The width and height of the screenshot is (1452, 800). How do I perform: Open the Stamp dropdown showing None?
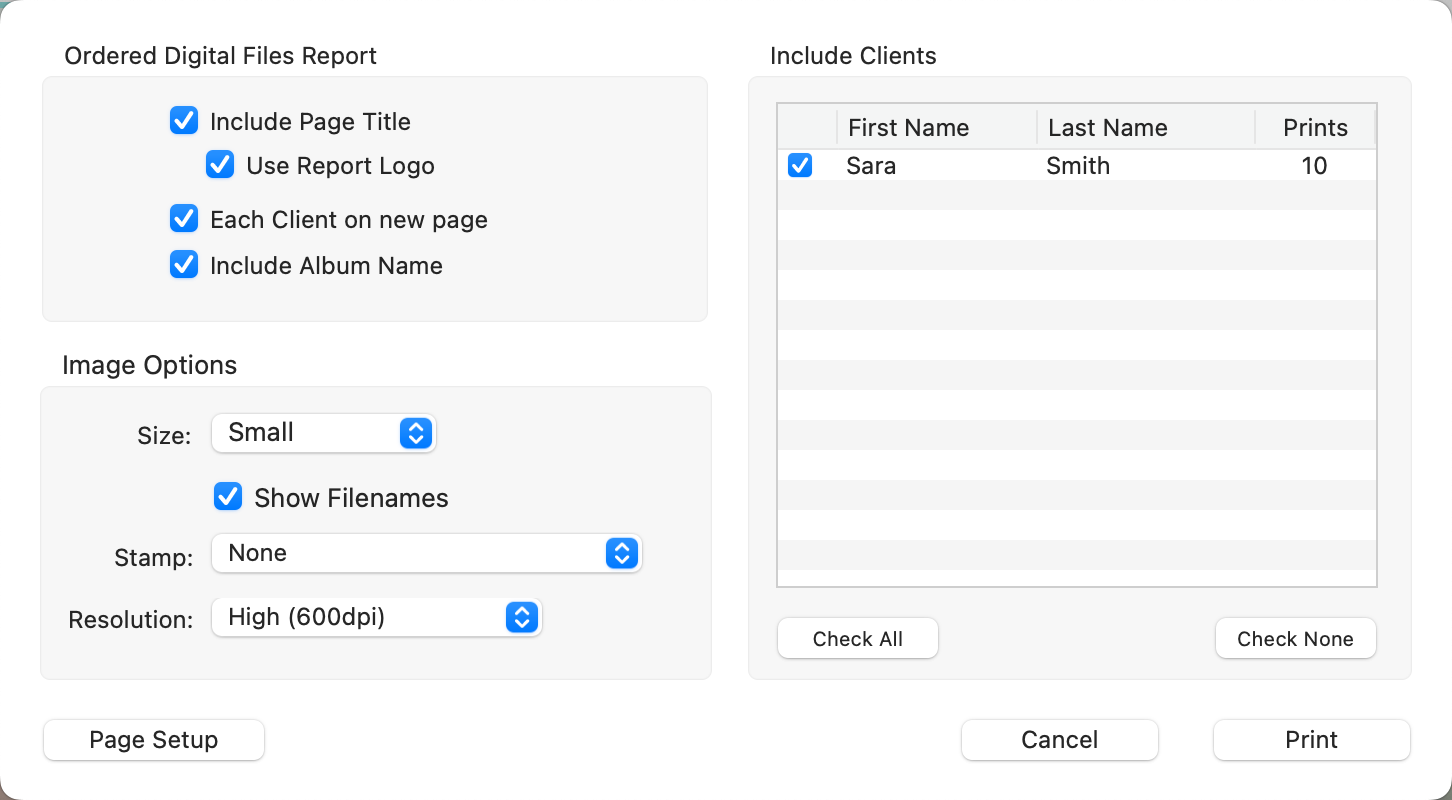click(426, 553)
